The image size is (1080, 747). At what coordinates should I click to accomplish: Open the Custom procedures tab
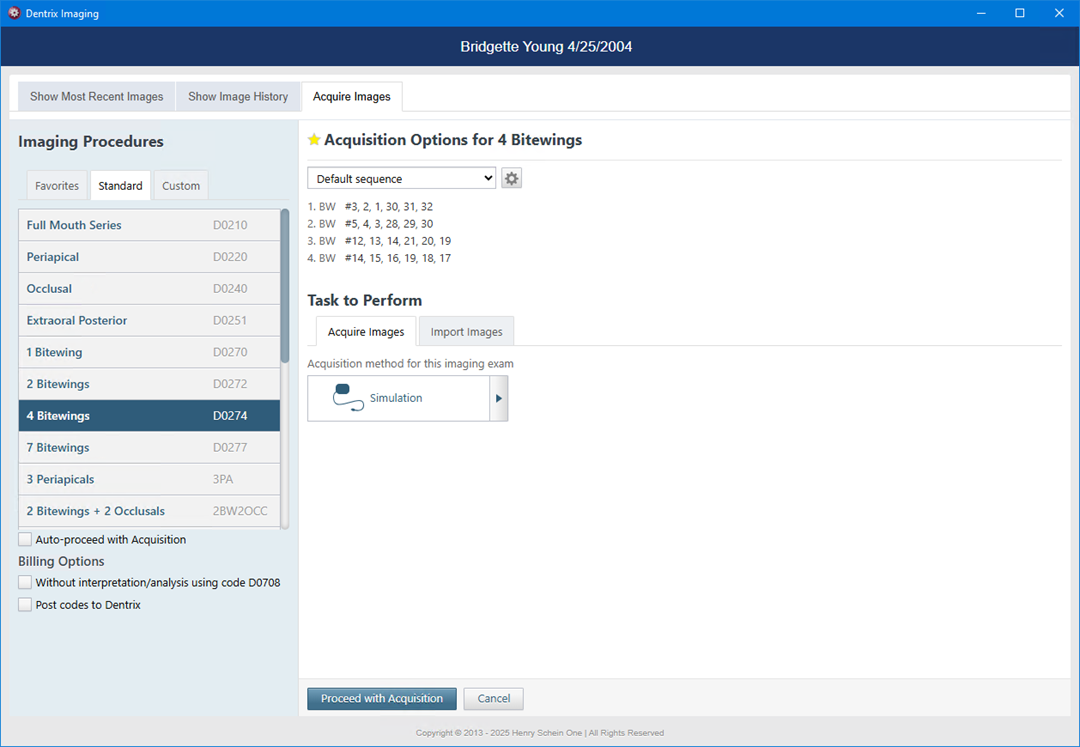(181, 186)
